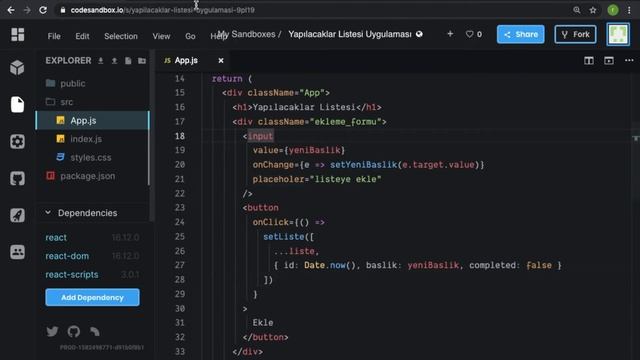Open the browser profile avatar

[613, 10]
